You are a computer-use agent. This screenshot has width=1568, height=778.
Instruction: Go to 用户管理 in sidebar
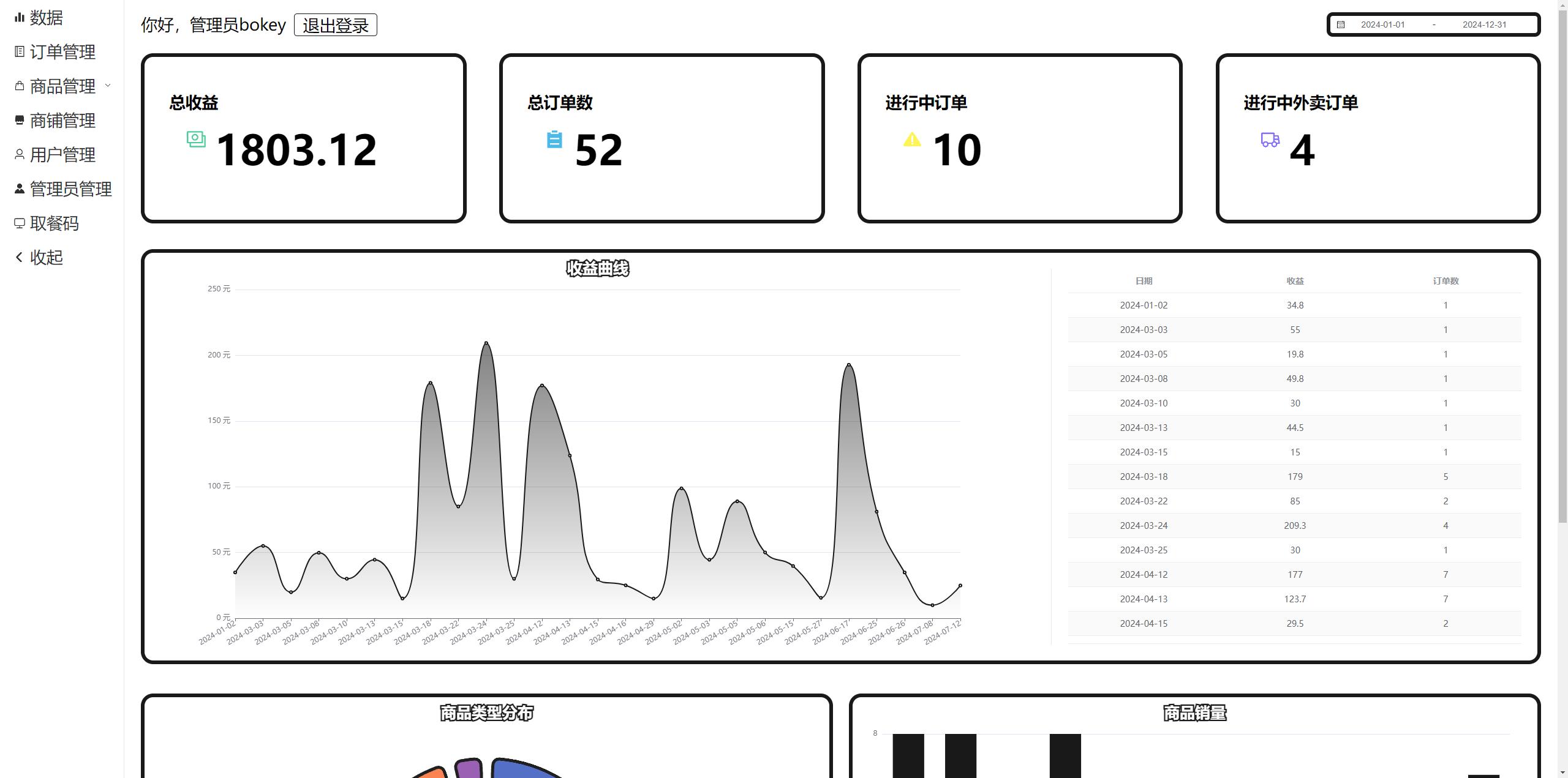coord(62,155)
